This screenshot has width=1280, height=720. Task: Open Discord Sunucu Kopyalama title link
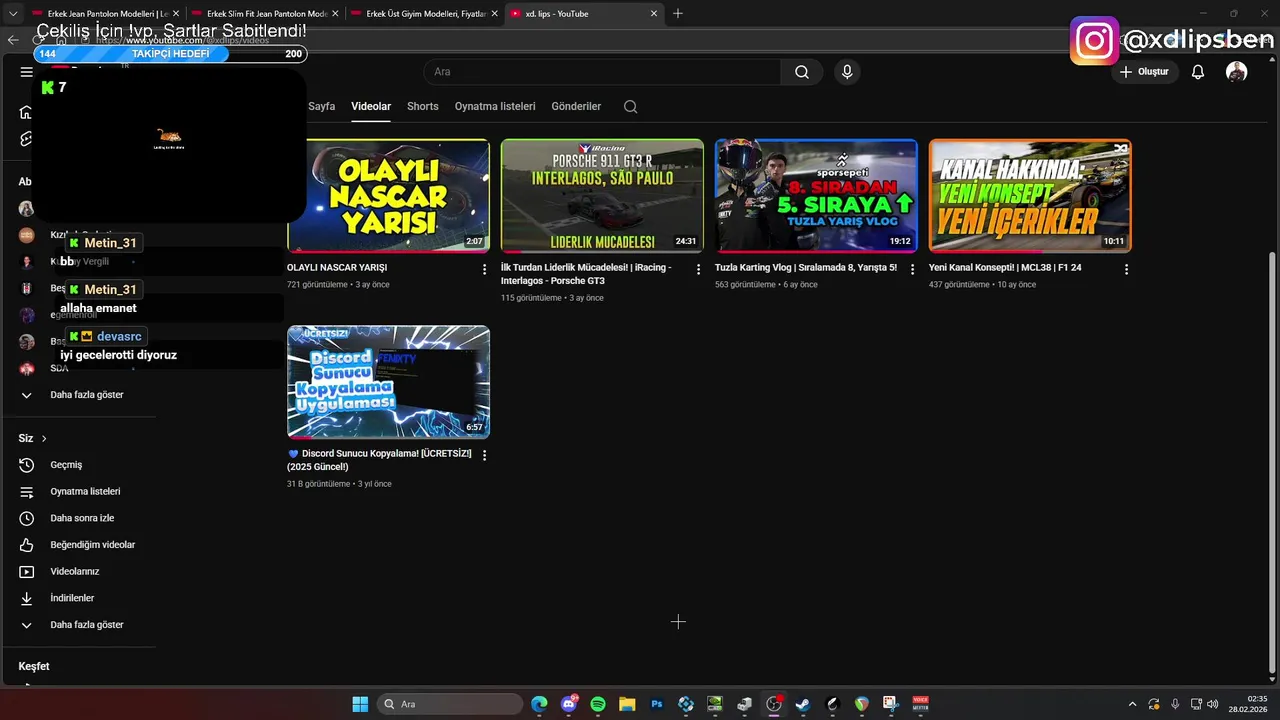coord(379,460)
